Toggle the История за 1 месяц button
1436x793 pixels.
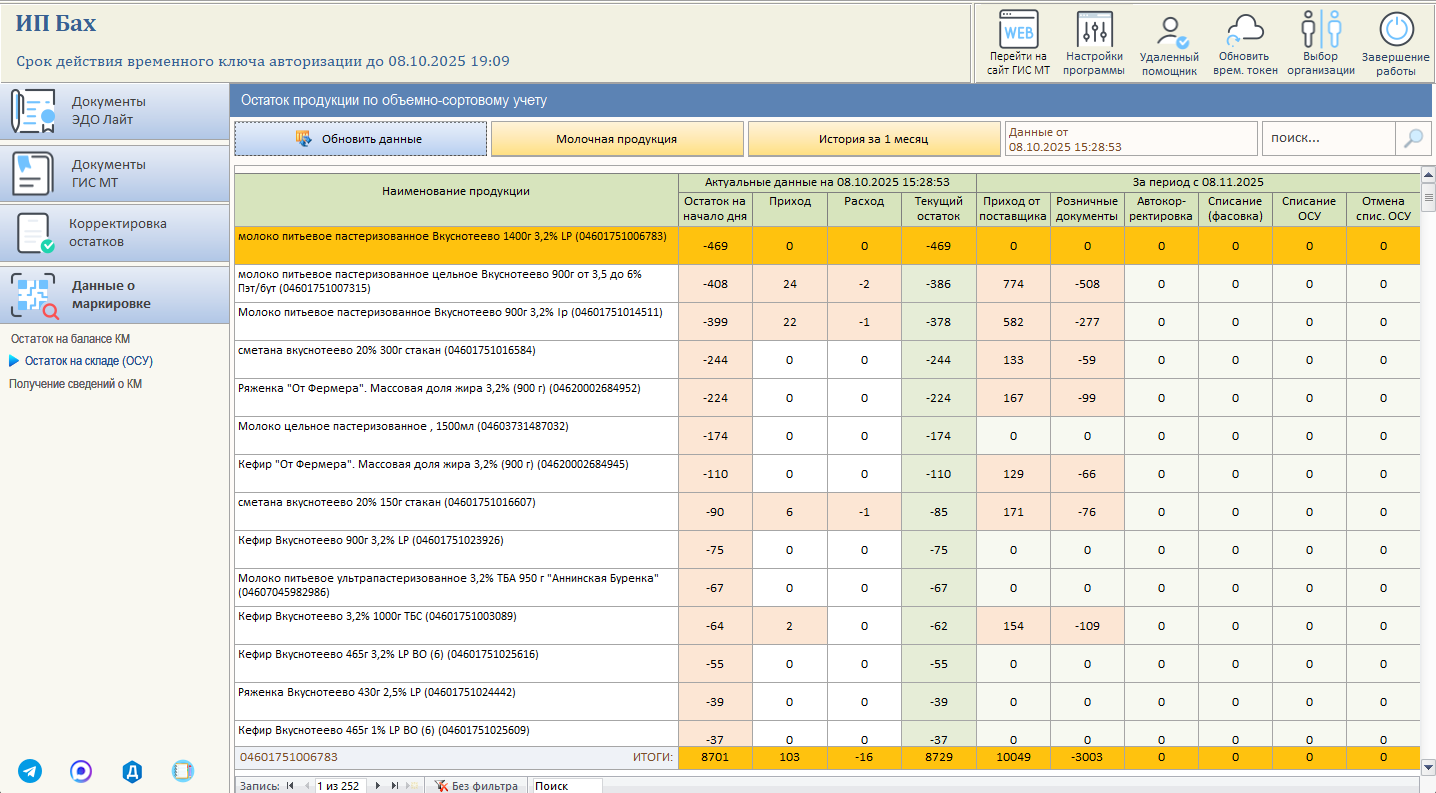point(874,139)
